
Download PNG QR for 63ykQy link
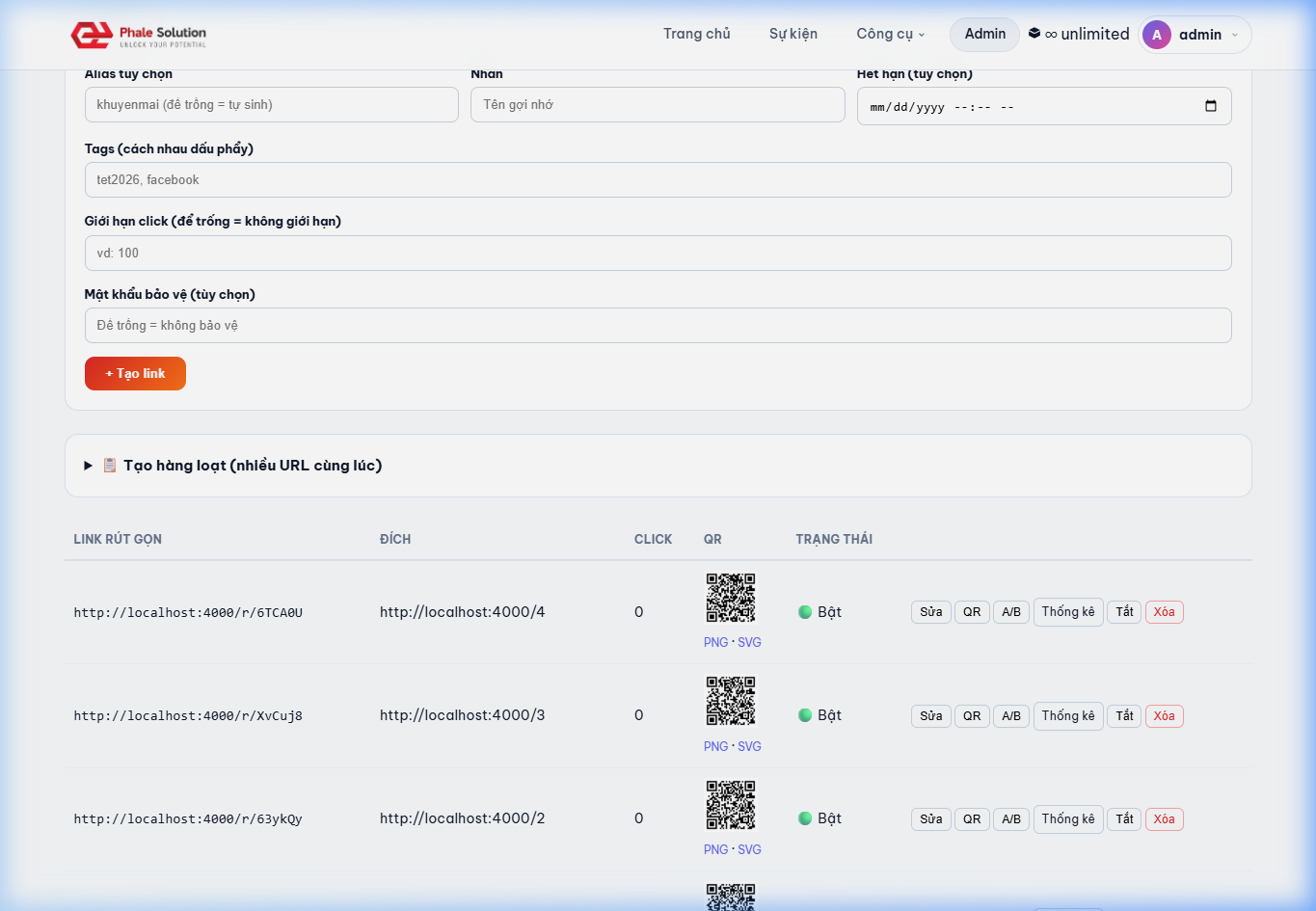point(715,850)
